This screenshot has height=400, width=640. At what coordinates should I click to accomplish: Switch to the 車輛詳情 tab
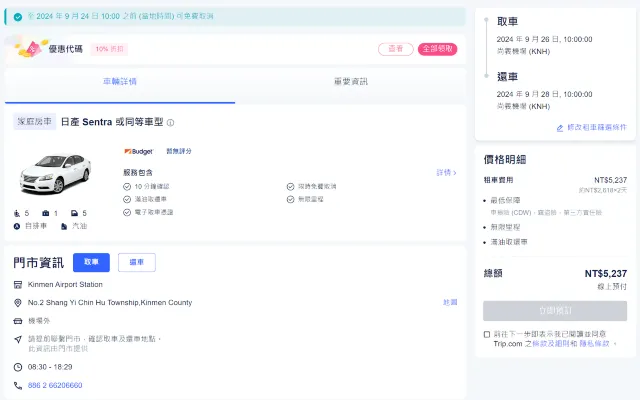pos(120,81)
